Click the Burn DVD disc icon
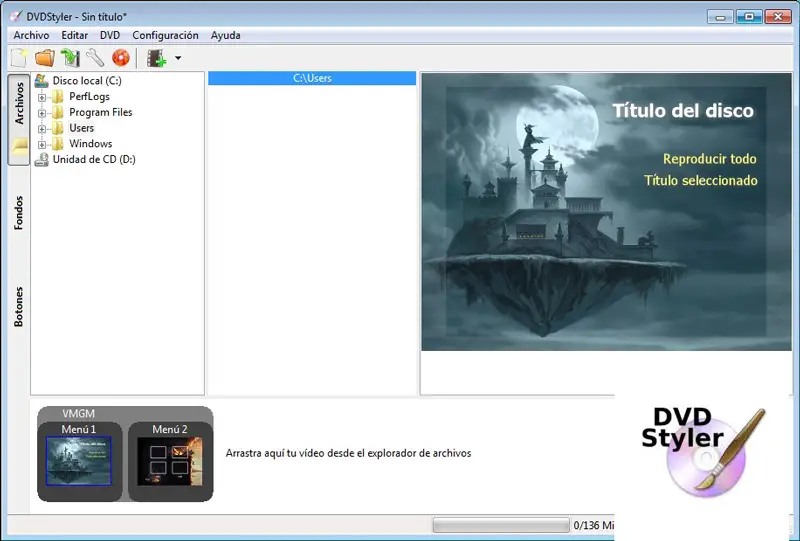The width and height of the screenshot is (800, 541). click(x=121, y=58)
